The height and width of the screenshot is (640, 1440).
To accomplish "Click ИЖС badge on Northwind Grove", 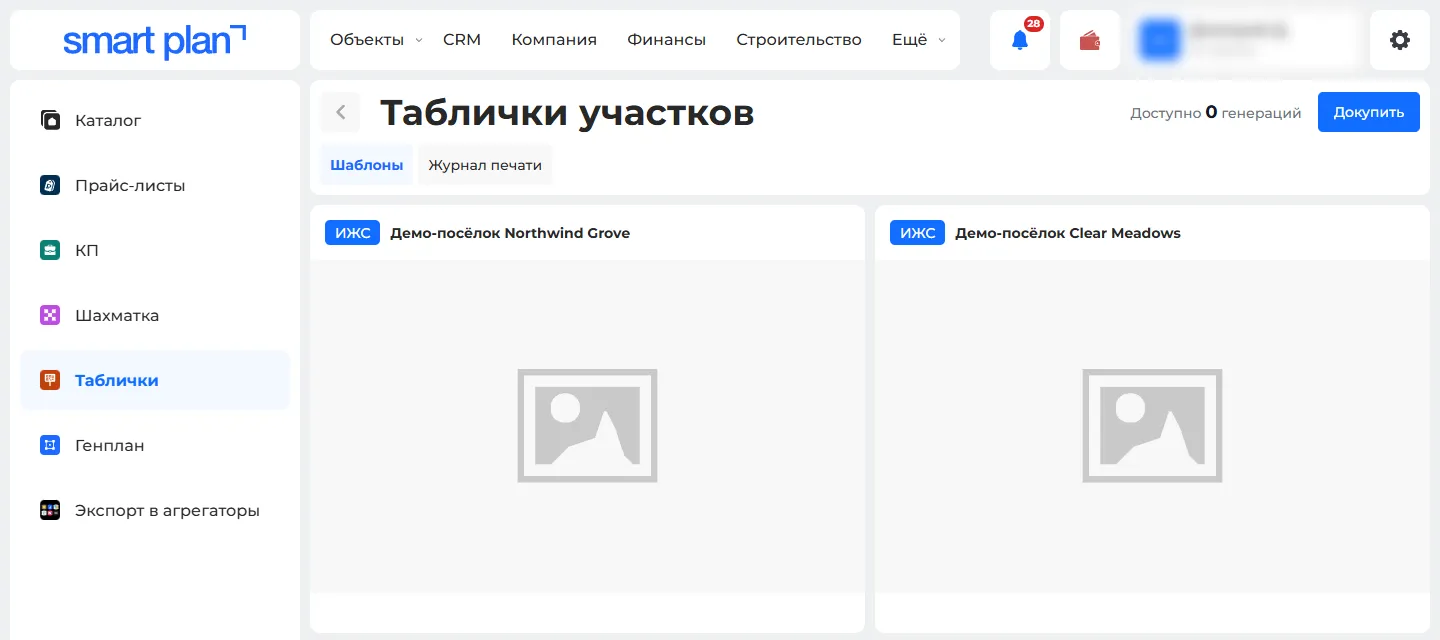I will pyautogui.click(x=352, y=233).
